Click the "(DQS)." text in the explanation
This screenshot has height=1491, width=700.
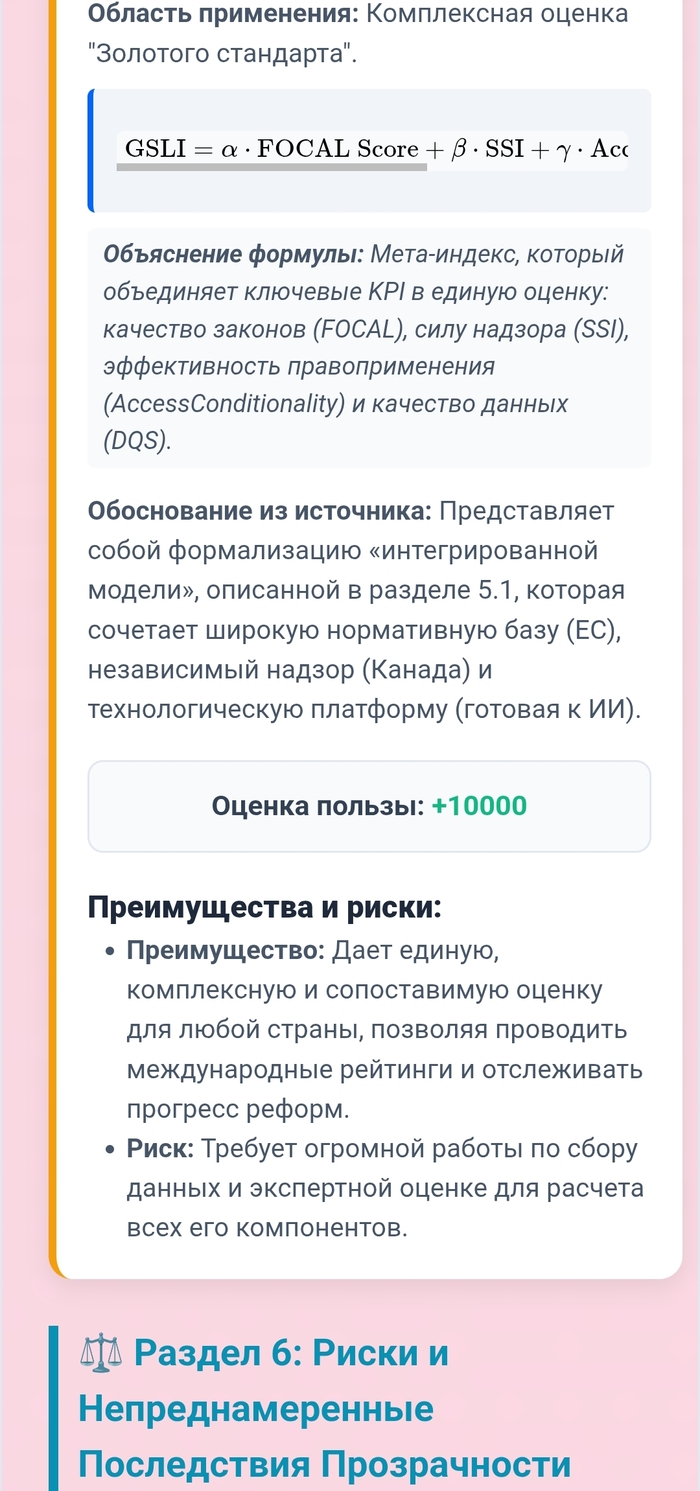137,440
